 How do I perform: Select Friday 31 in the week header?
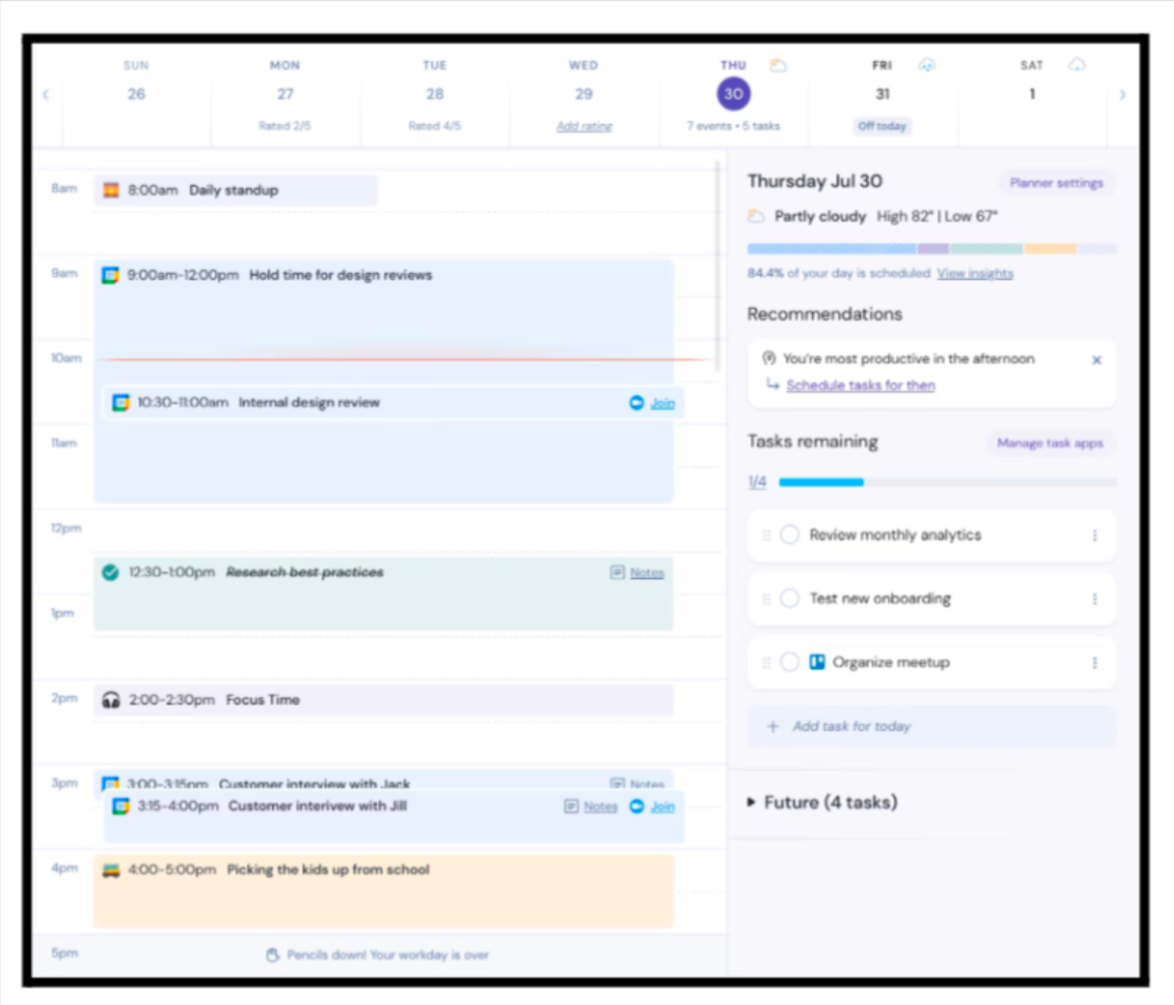(882, 94)
